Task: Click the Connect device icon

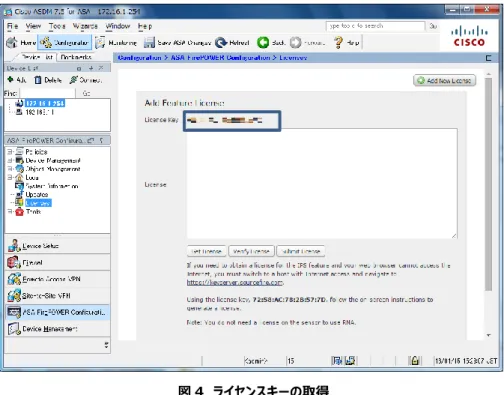Action: 73,80
